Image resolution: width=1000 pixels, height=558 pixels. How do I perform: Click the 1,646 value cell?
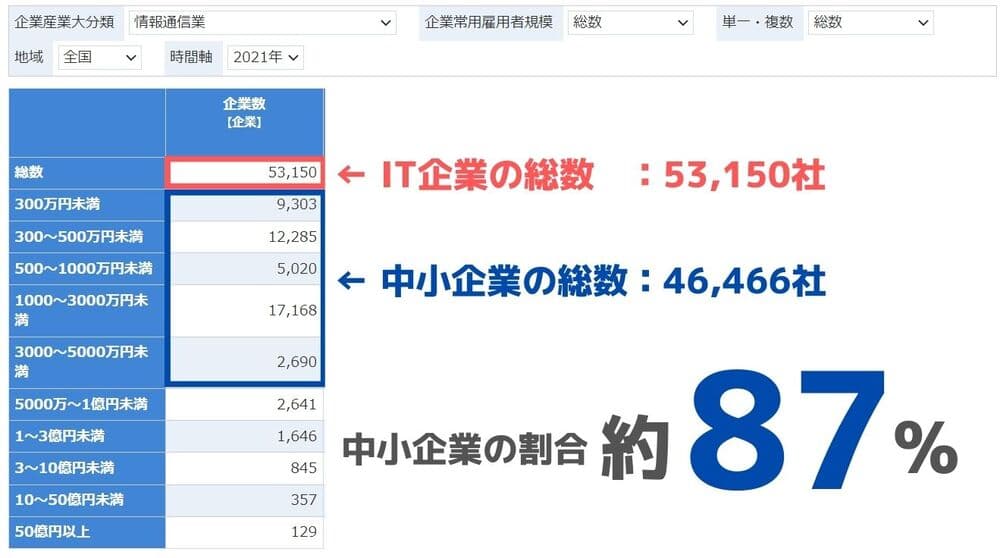pos(244,436)
